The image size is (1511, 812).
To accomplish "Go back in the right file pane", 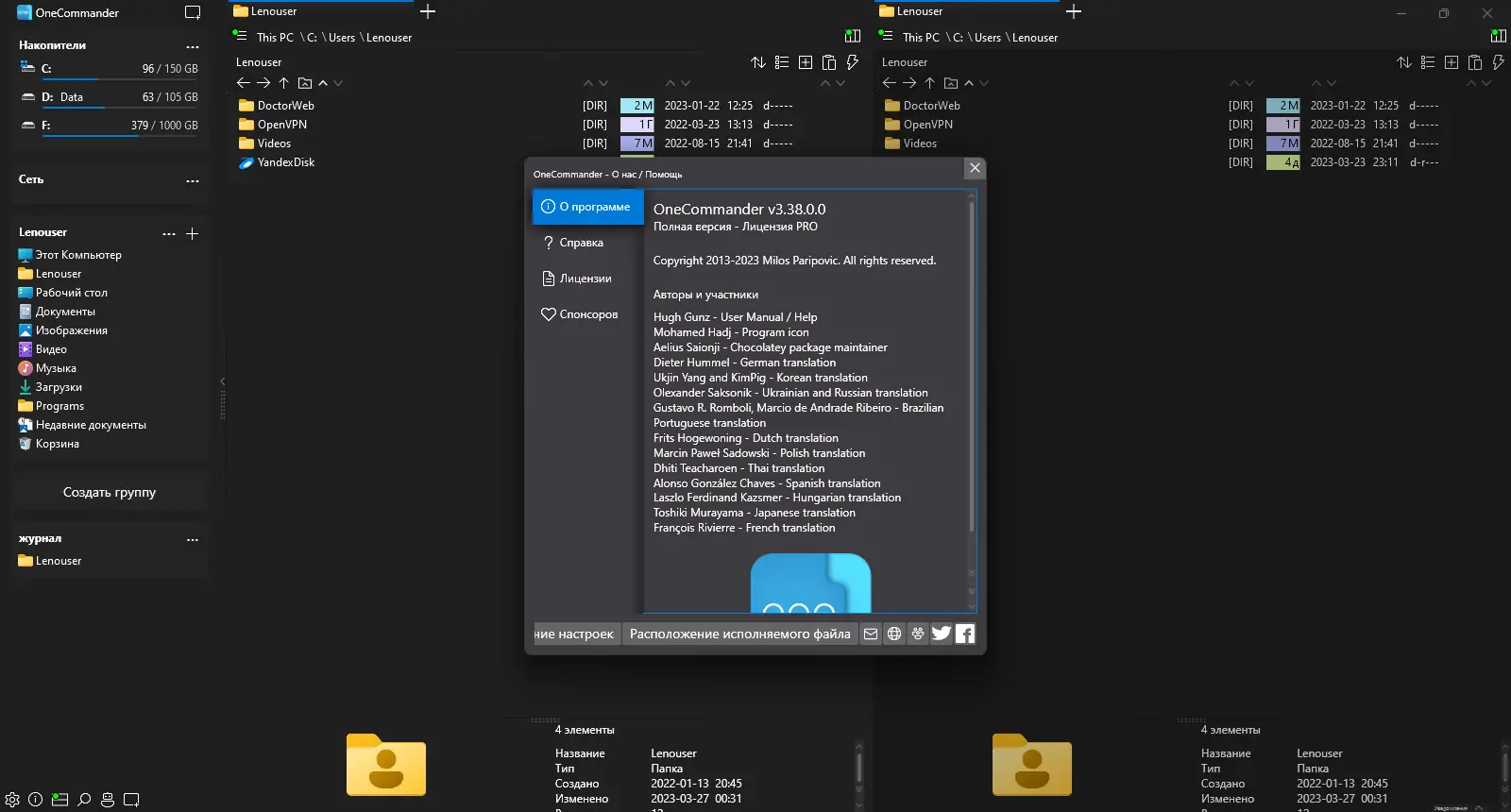I will coord(890,83).
